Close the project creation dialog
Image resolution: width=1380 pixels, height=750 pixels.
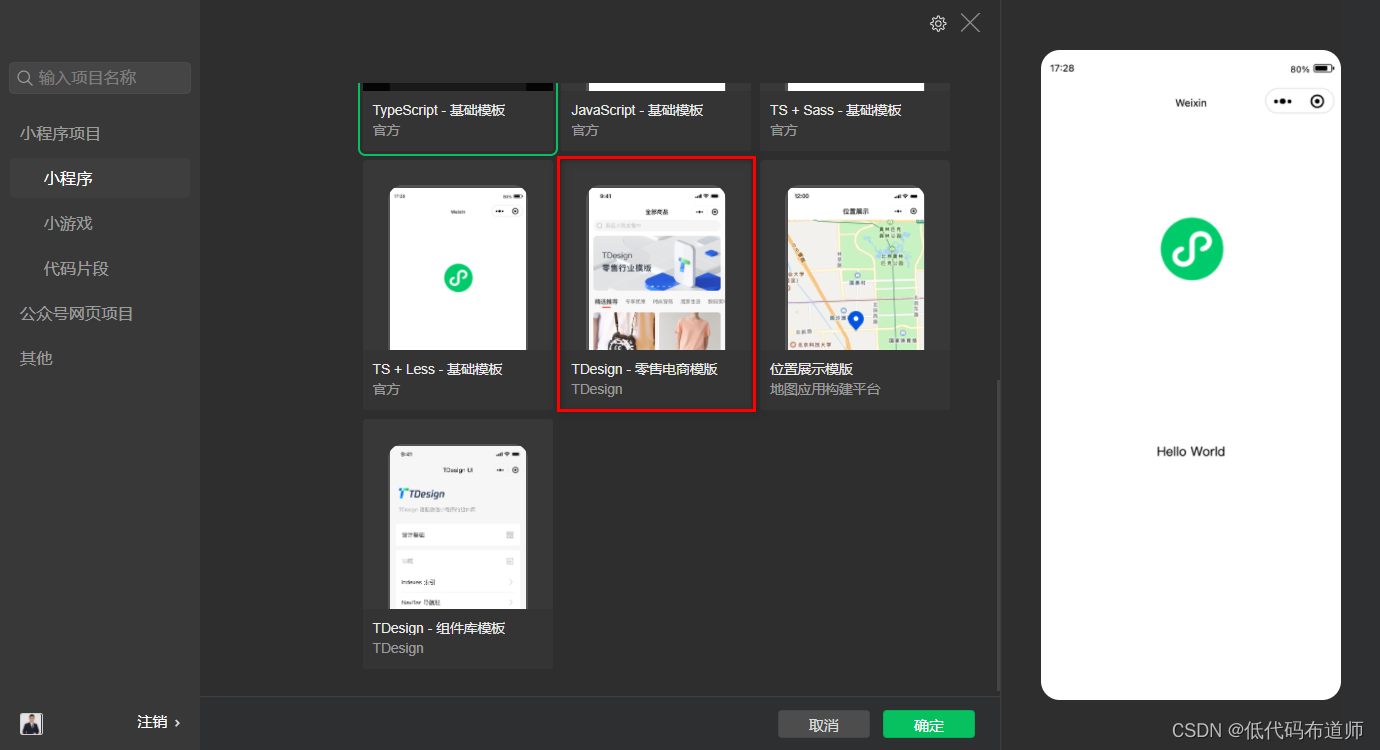click(970, 23)
